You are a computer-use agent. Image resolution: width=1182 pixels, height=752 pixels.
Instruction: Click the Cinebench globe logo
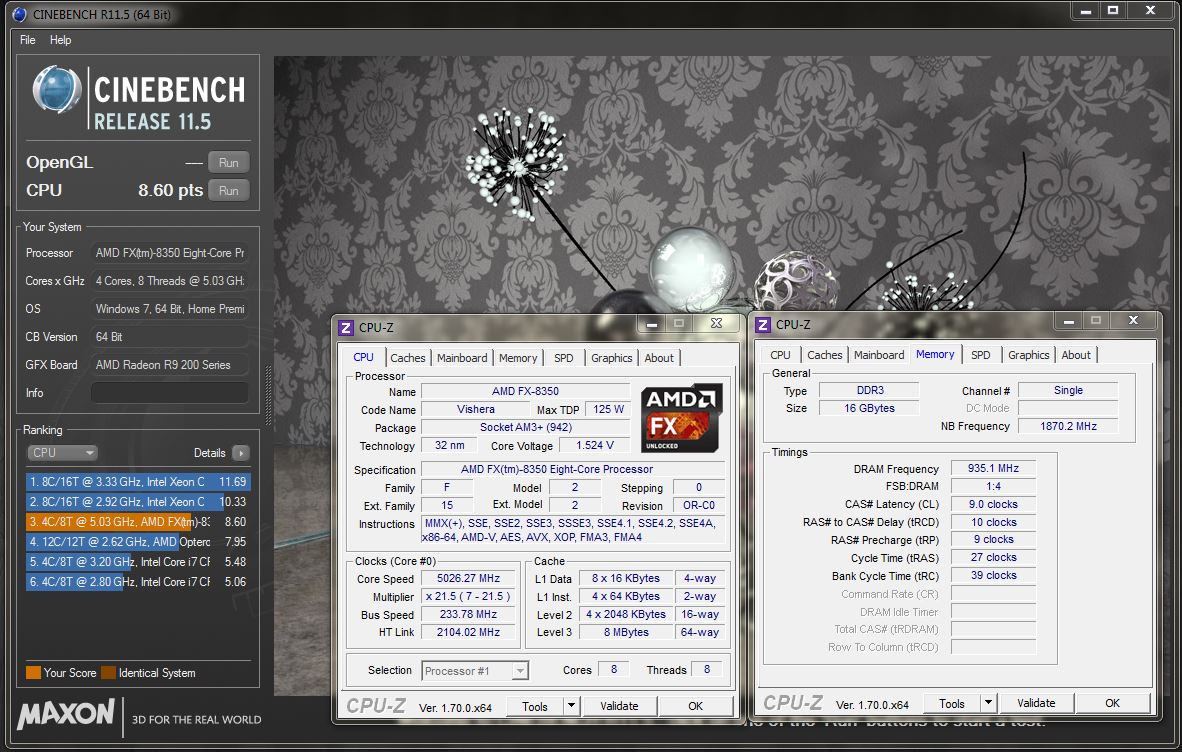click(x=57, y=89)
